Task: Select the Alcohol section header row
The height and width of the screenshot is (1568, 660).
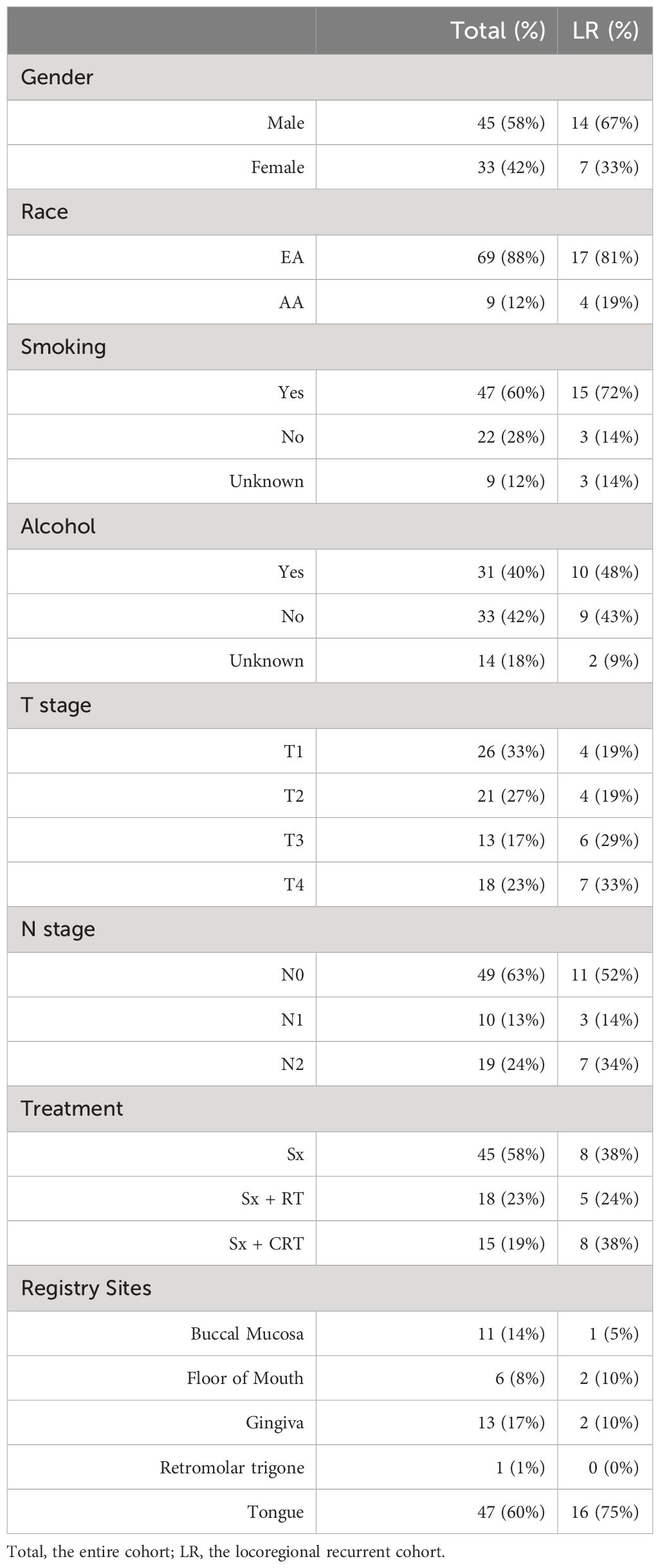Action: pos(330,526)
